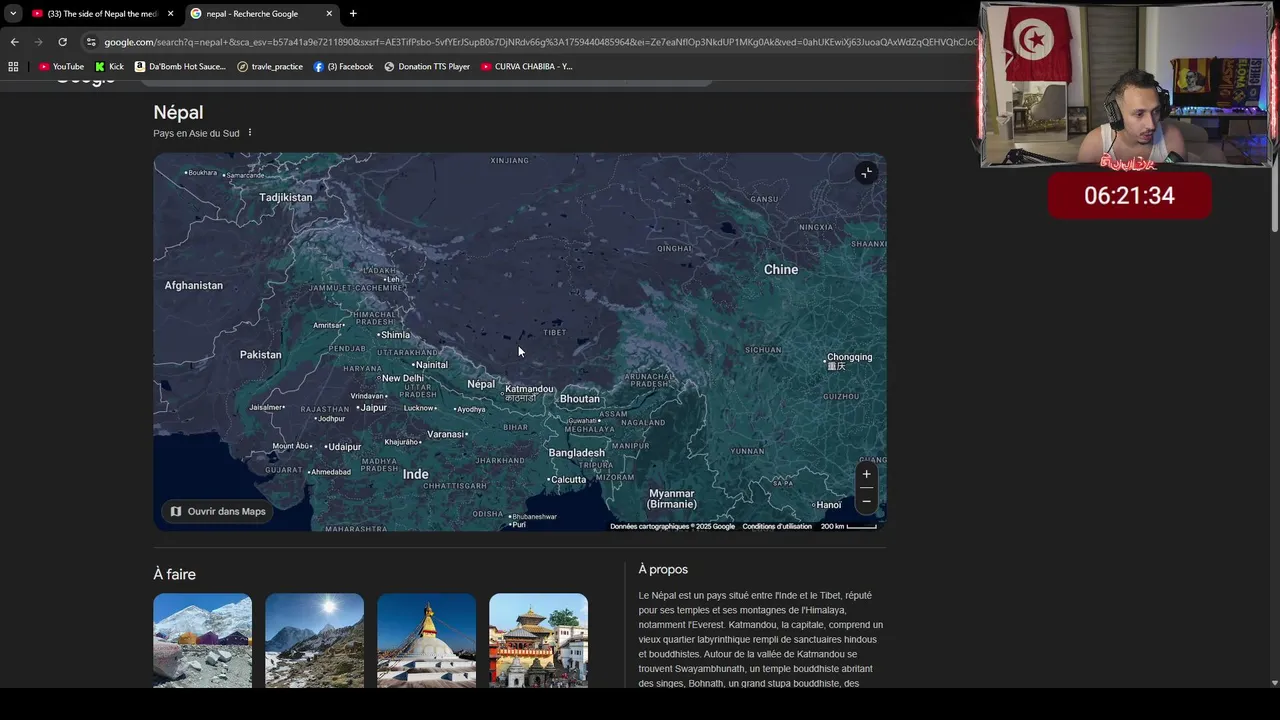Reload the page with the refresh icon
The image size is (1280, 720).
(62, 42)
